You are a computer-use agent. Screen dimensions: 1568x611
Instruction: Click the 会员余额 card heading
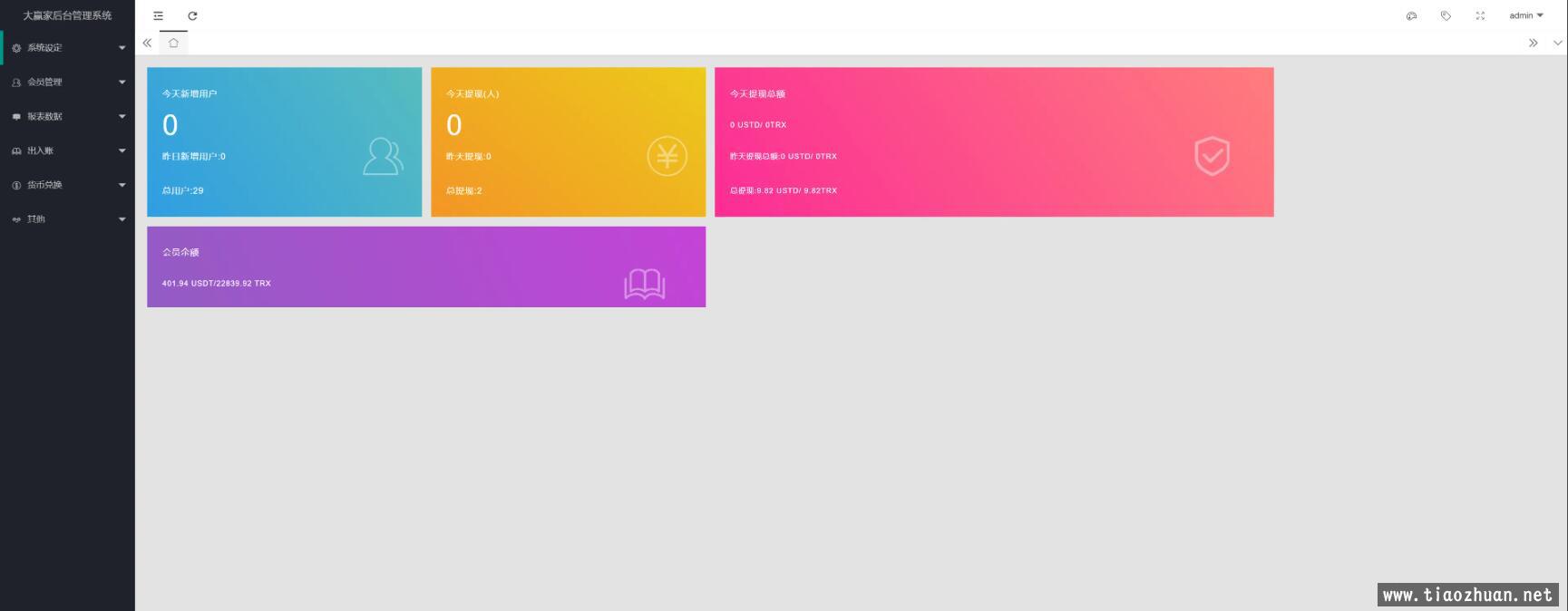[x=180, y=252]
